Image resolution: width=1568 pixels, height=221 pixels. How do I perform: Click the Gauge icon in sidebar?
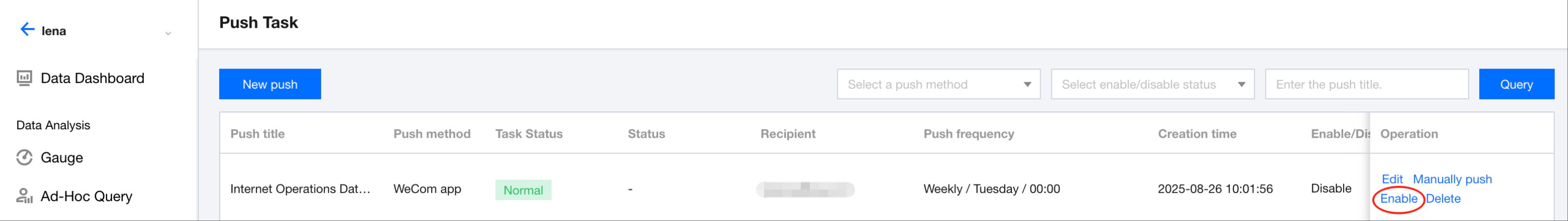coord(24,158)
